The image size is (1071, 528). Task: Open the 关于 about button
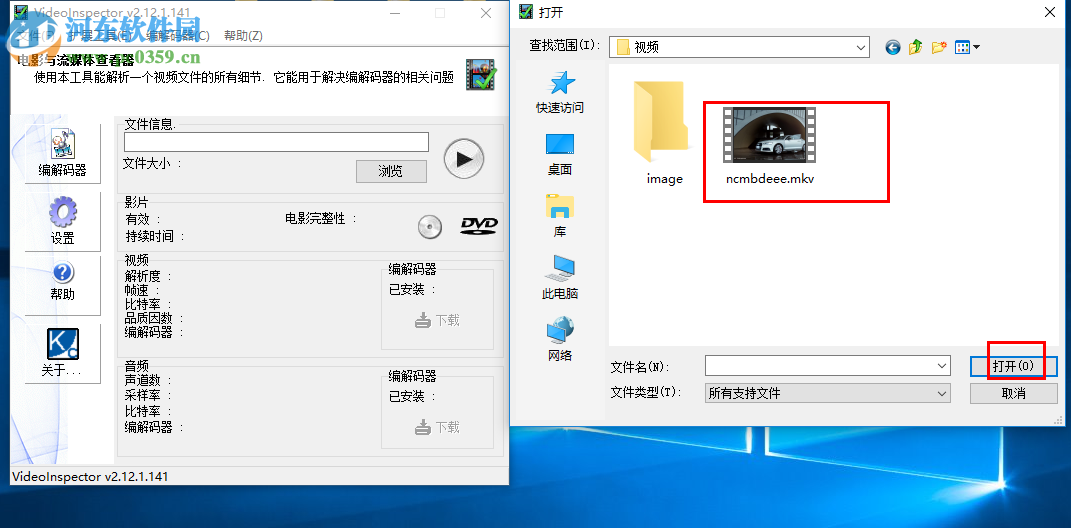pos(62,352)
